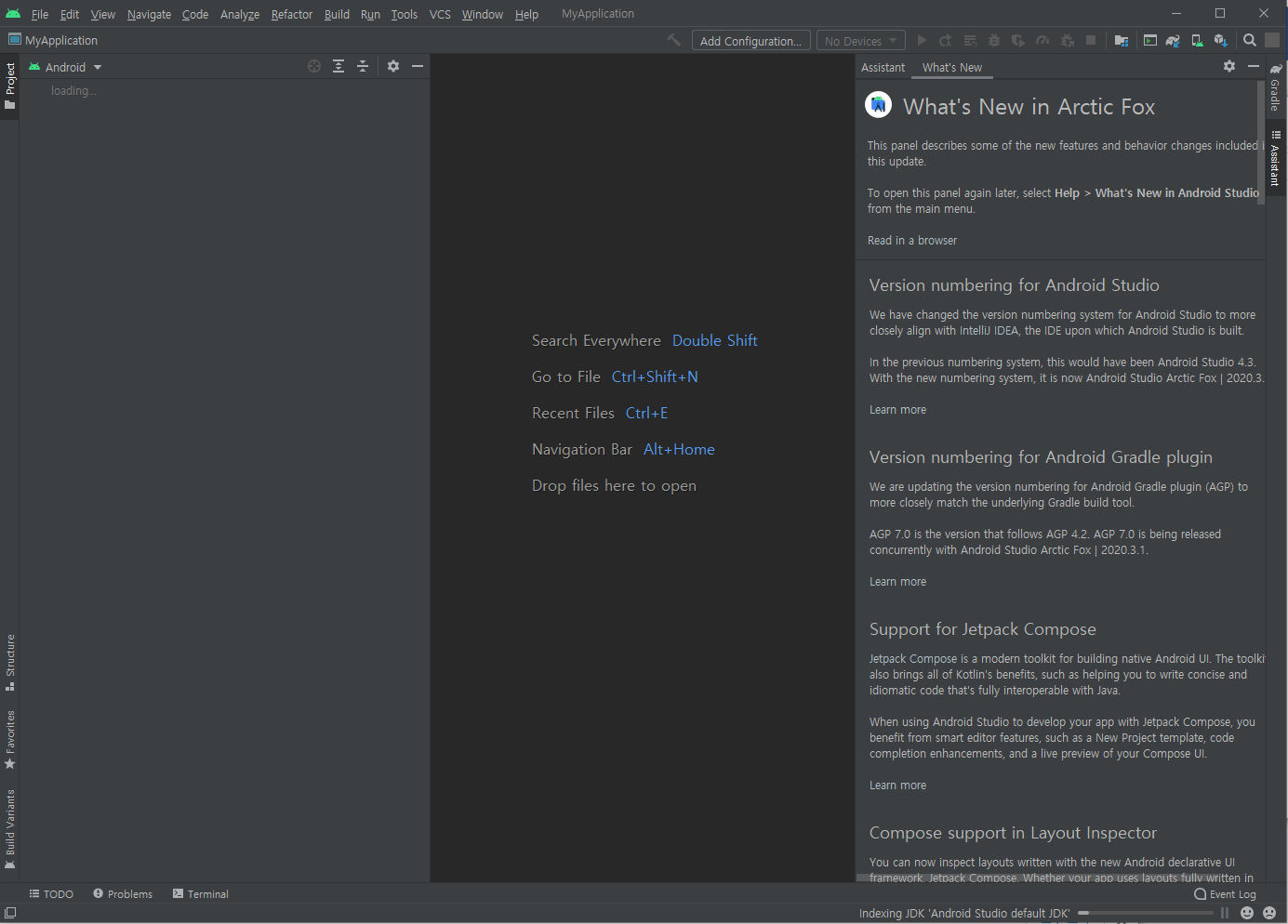Toggle the Project tool window stripe button
This screenshot has width=1288, height=924.
point(10,86)
